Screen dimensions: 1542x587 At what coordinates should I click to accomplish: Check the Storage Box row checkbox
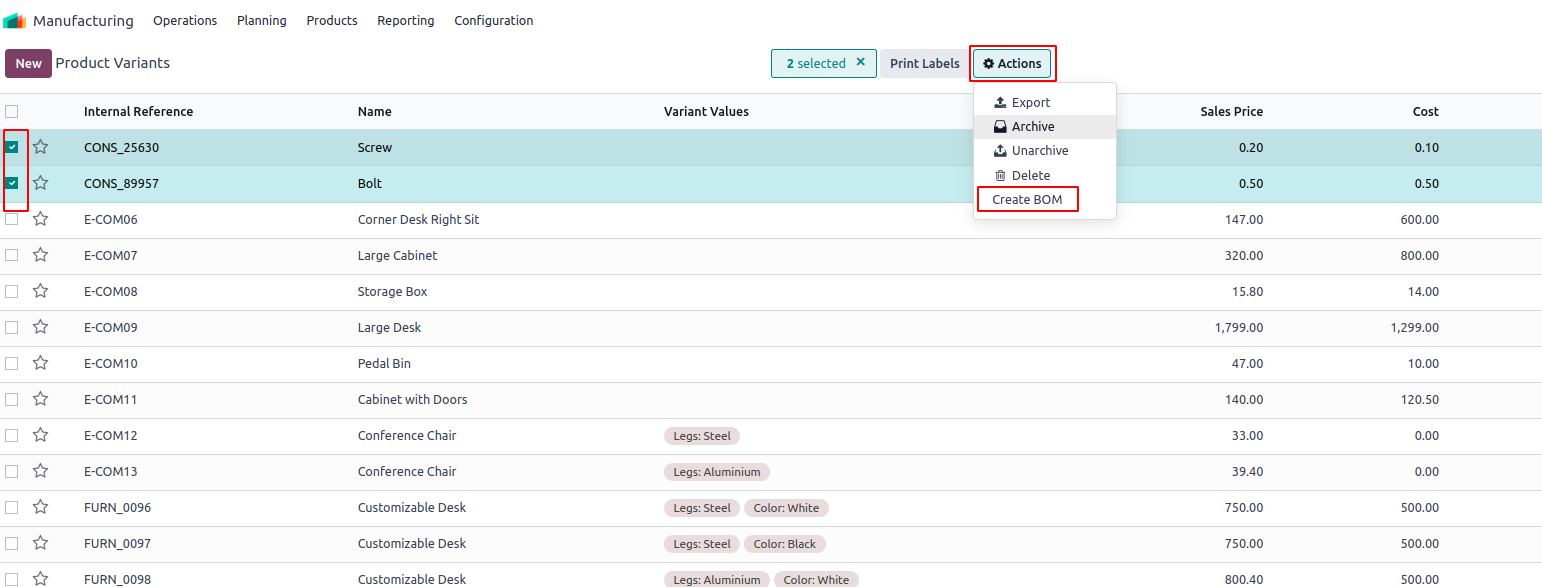12,291
